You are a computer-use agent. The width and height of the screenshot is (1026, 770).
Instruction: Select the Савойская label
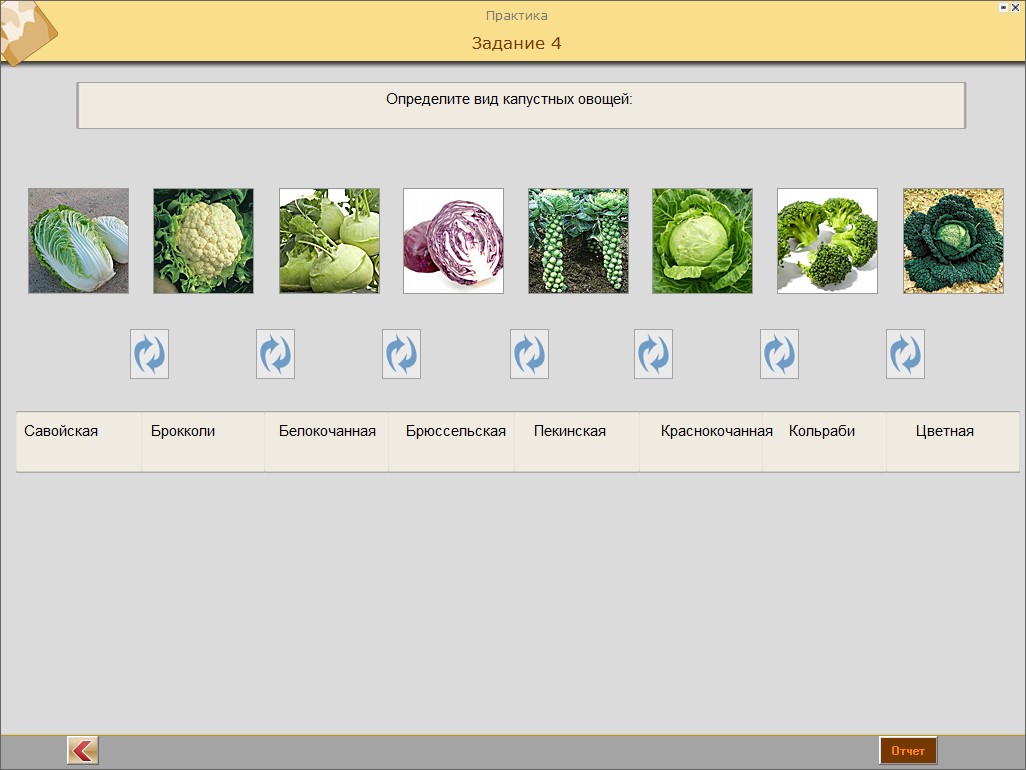click(x=61, y=431)
